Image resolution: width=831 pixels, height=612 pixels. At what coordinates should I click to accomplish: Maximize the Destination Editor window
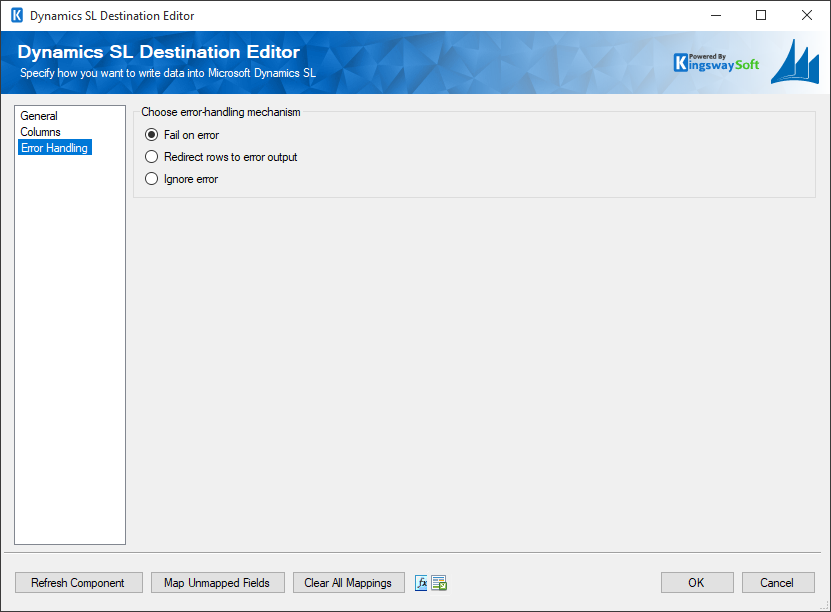click(x=761, y=15)
